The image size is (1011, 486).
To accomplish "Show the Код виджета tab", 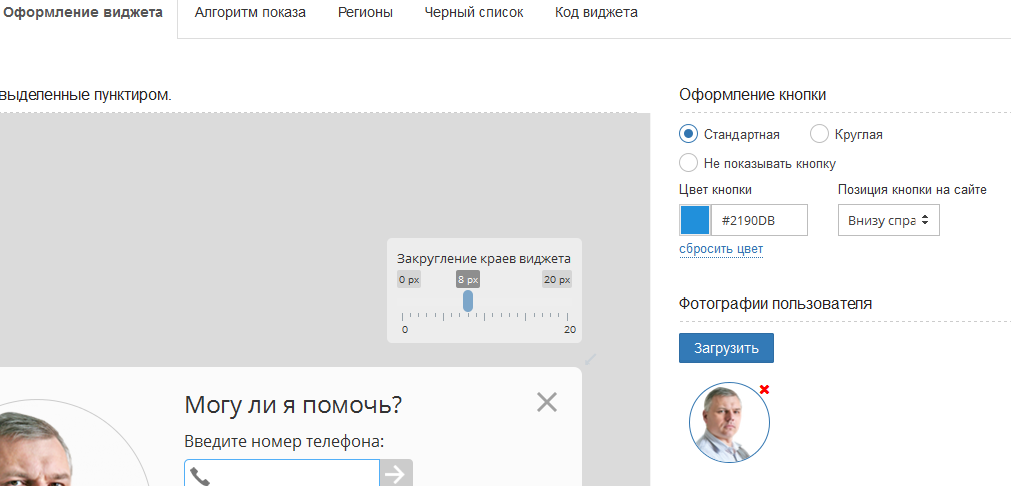I will 596,12.
